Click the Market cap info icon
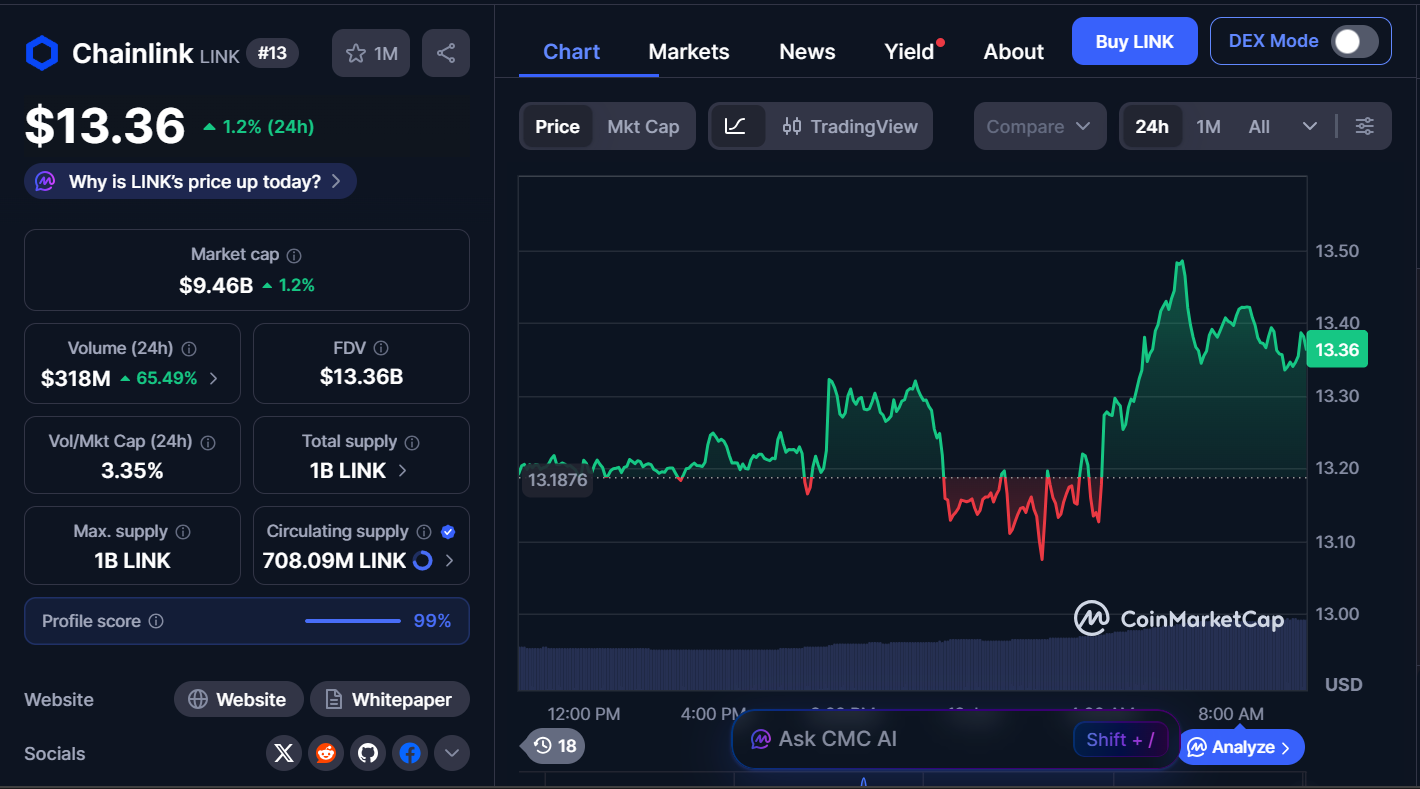This screenshot has width=1420, height=789. click(294, 255)
